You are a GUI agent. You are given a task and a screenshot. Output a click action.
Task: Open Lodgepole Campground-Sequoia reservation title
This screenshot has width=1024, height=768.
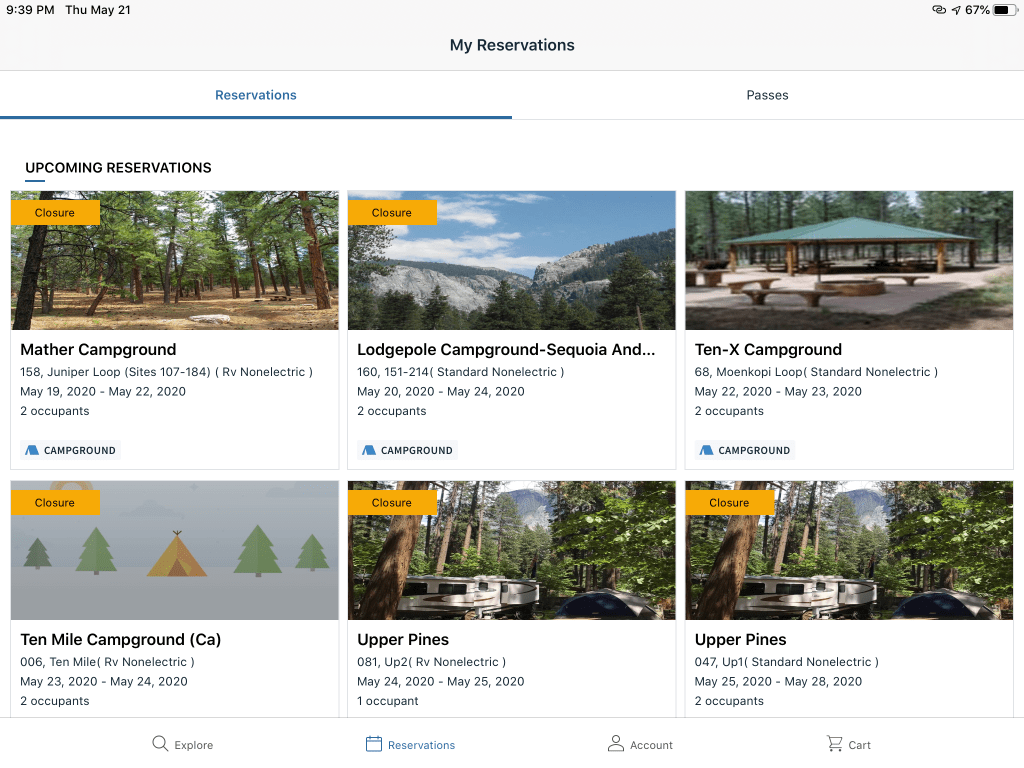tap(506, 350)
